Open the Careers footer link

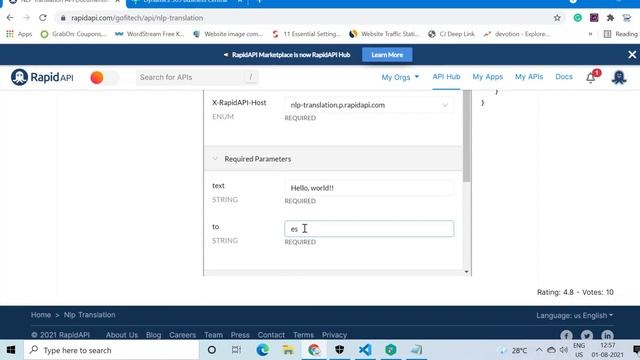coord(182,335)
